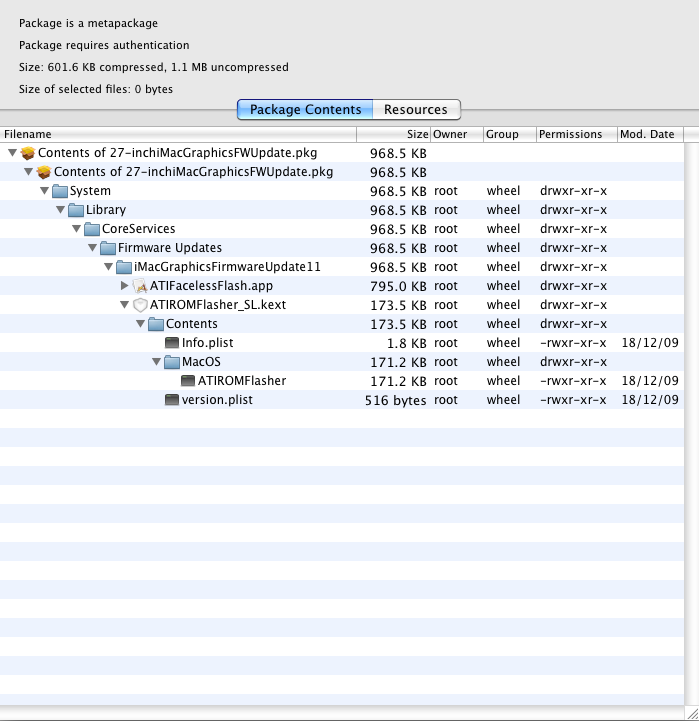Click the Contents folder icon
Image resolution: width=699 pixels, height=721 pixels.
coord(156,324)
